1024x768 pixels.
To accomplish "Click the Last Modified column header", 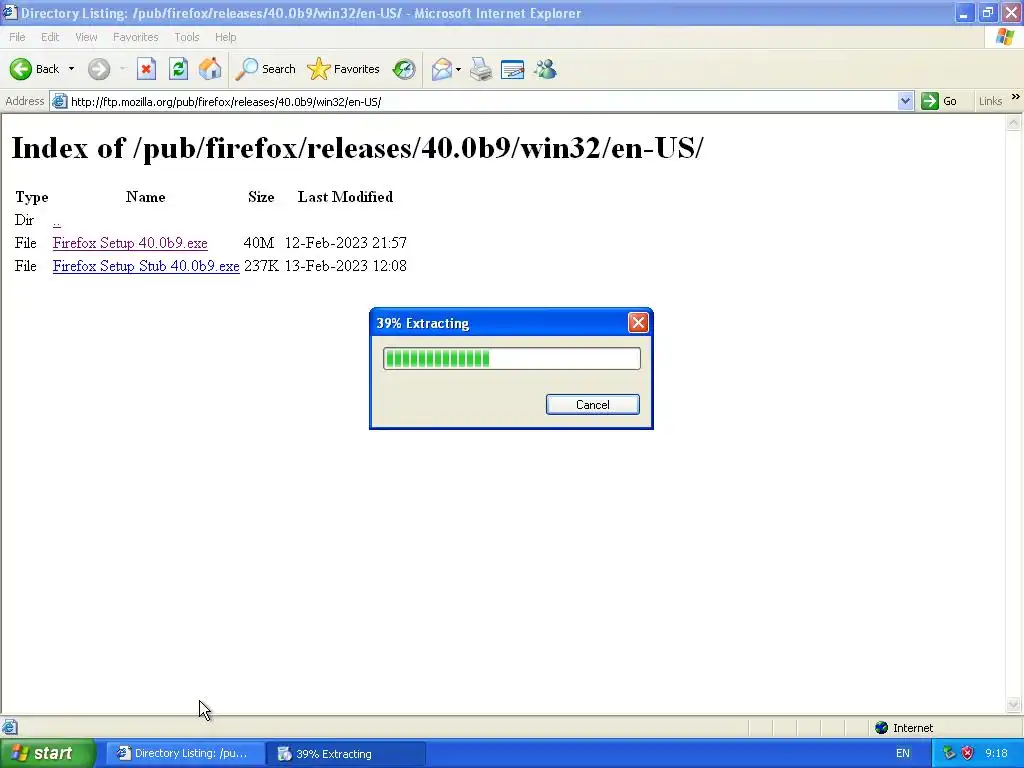I will point(345,197).
